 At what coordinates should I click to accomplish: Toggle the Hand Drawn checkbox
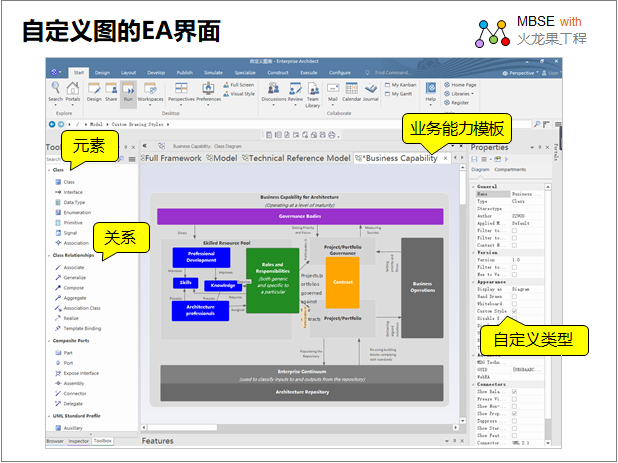point(514,296)
